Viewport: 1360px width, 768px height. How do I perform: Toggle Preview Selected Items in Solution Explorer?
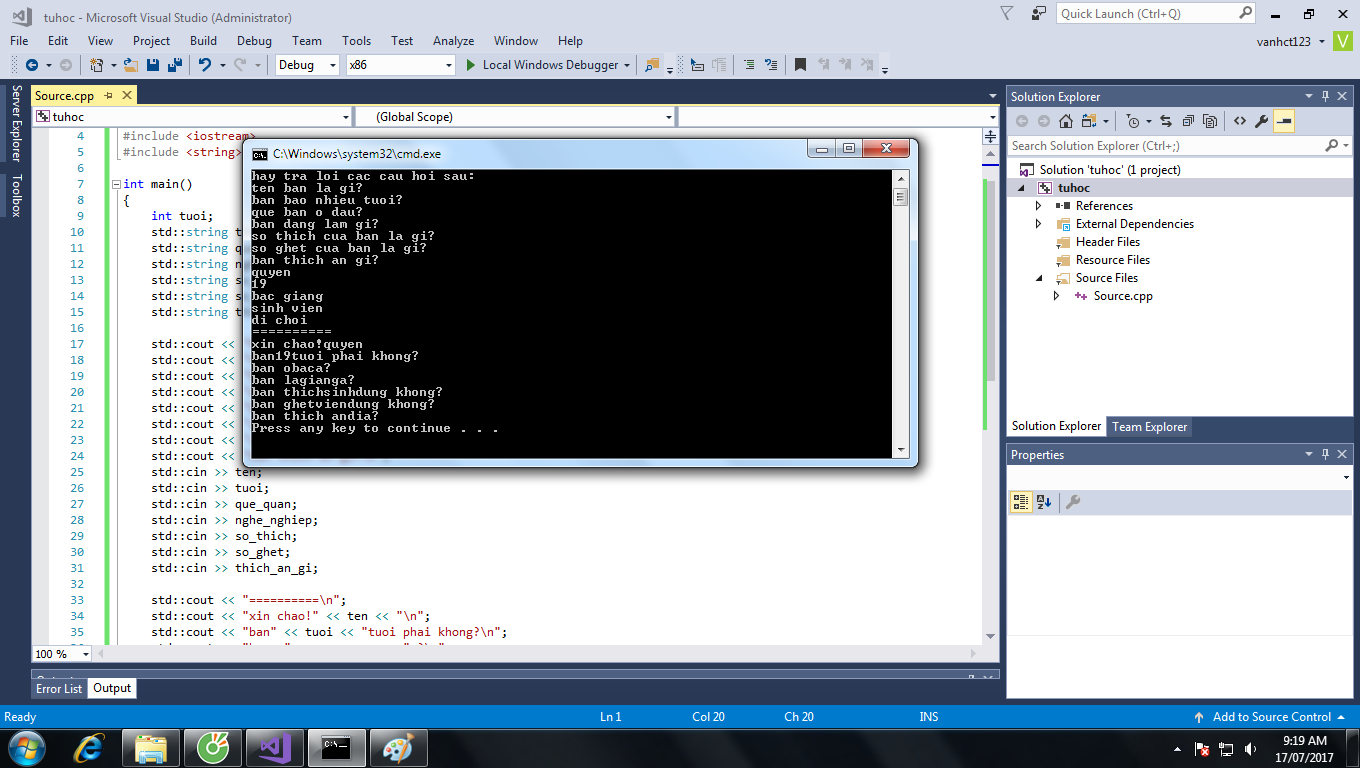(1284, 121)
